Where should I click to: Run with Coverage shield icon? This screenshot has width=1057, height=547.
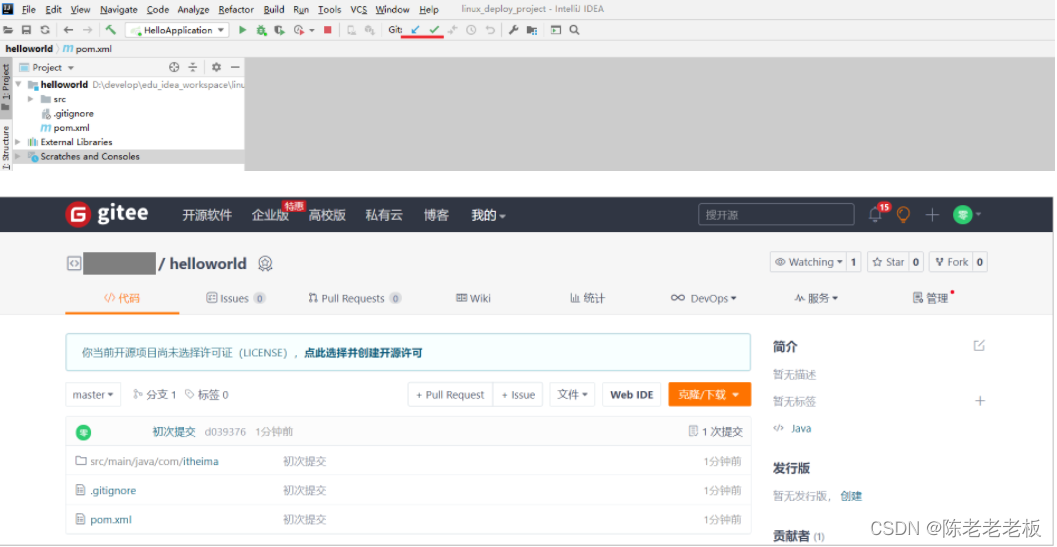point(279,30)
